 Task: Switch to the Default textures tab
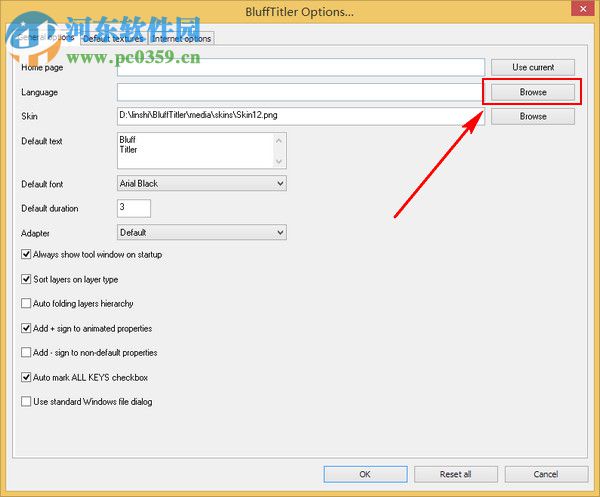[x=114, y=39]
